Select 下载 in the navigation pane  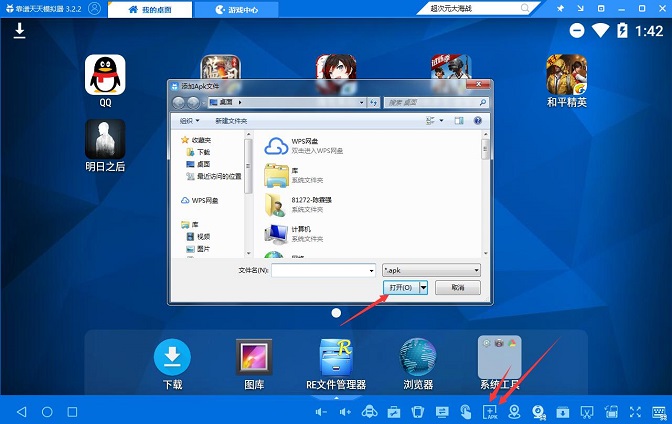(198, 152)
